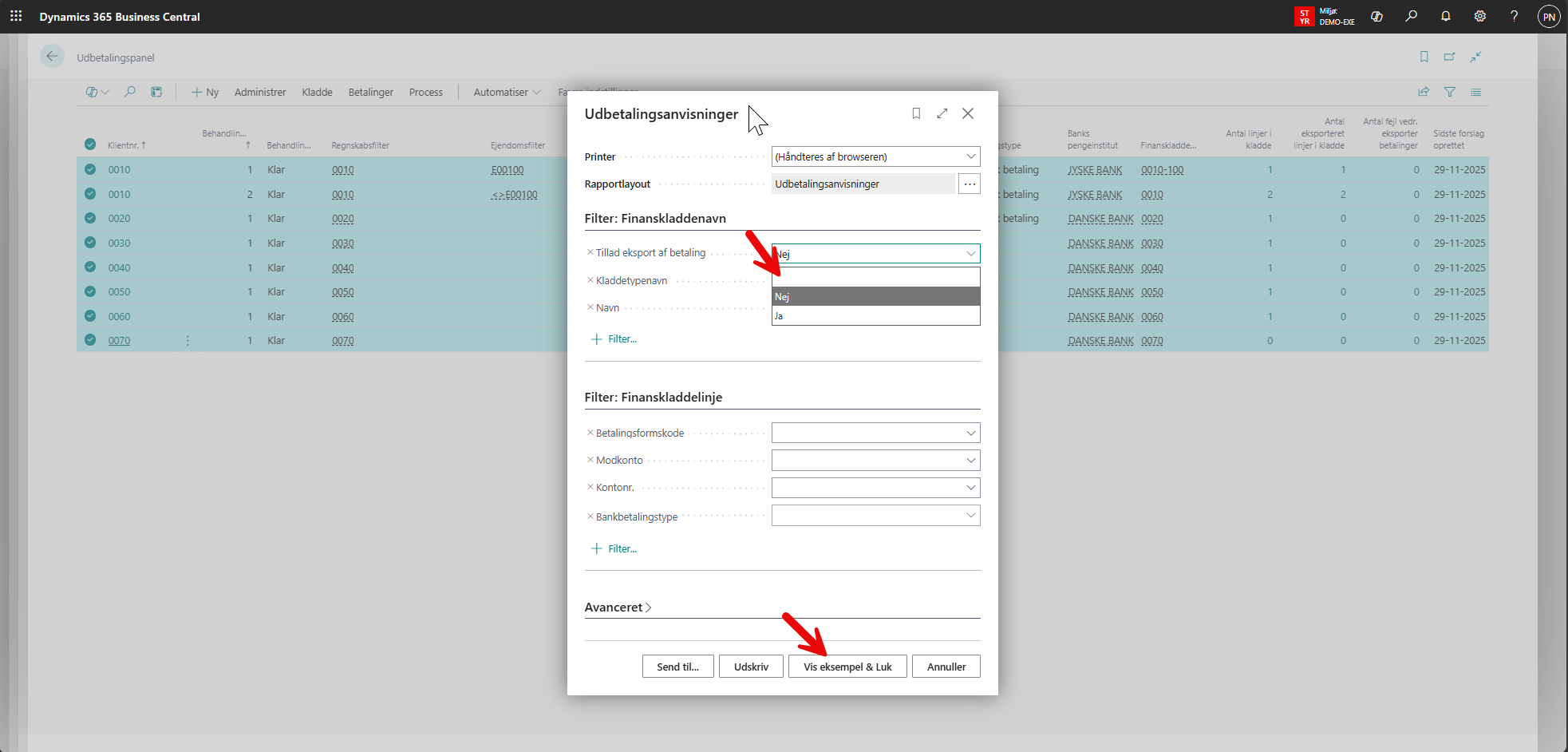The height and width of the screenshot is (752, 1568).
Task: Expand the dialog to full screen
Action: [942, 113]
